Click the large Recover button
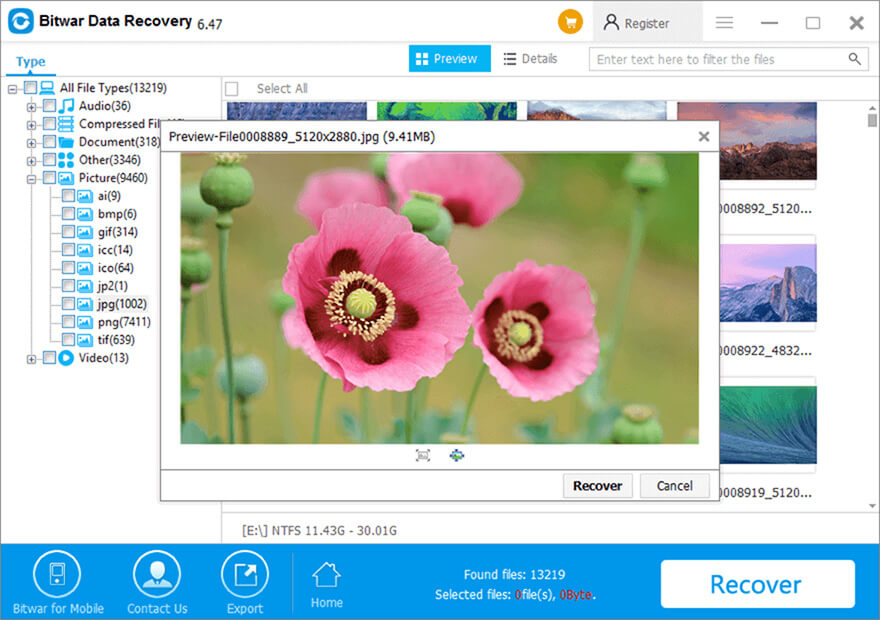Image resolution: width=880 pixels, height=620 pixels. click(x=758, y=584)
